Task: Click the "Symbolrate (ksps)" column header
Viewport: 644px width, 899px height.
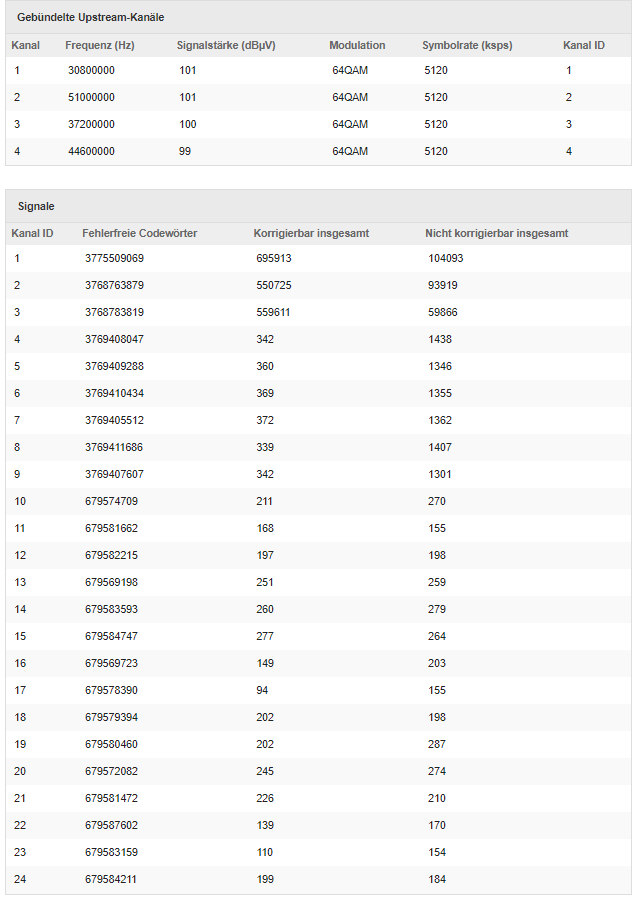Action: click(x=467, y=45)
